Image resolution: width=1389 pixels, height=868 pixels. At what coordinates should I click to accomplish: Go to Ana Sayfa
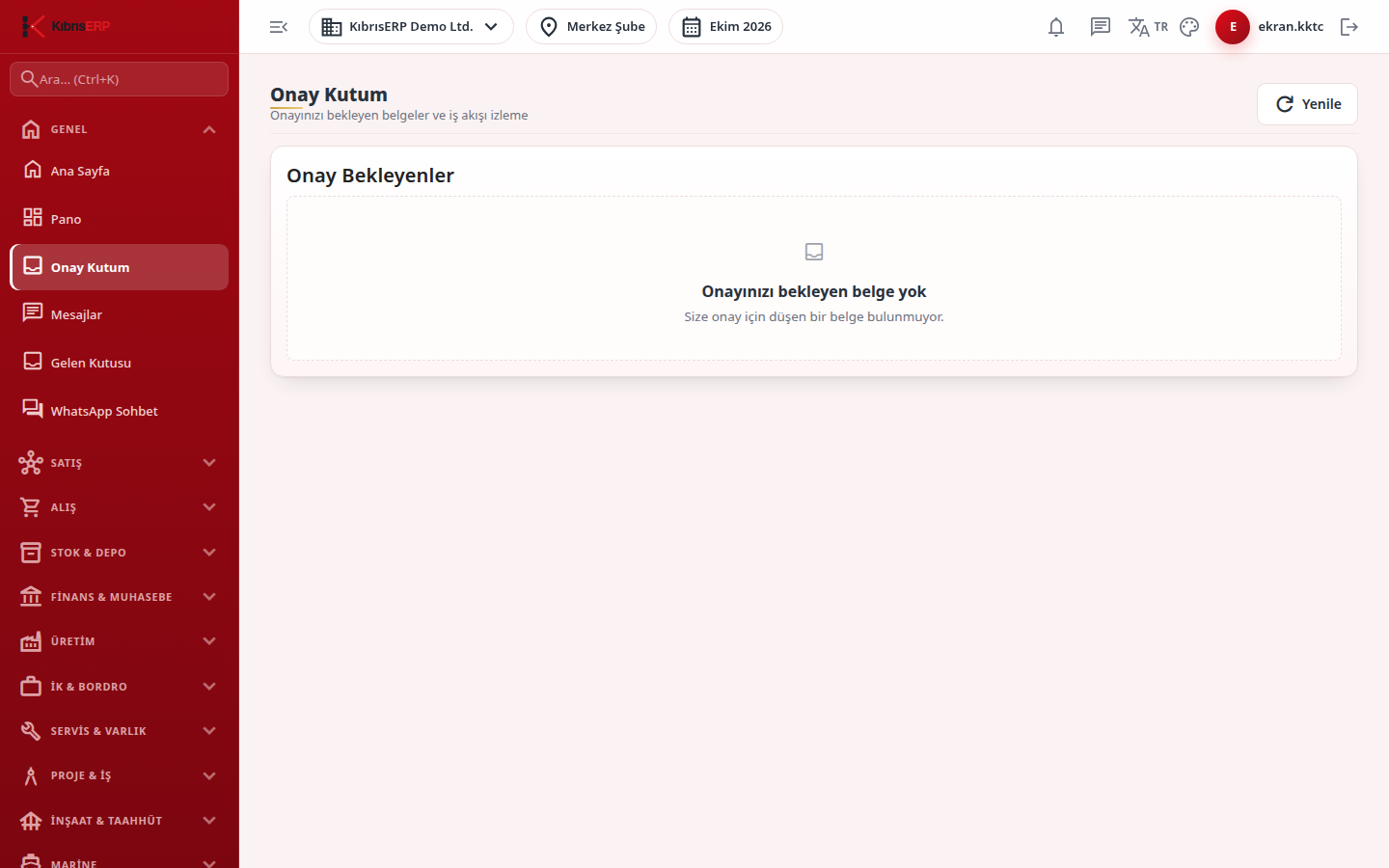pos(120,171)
